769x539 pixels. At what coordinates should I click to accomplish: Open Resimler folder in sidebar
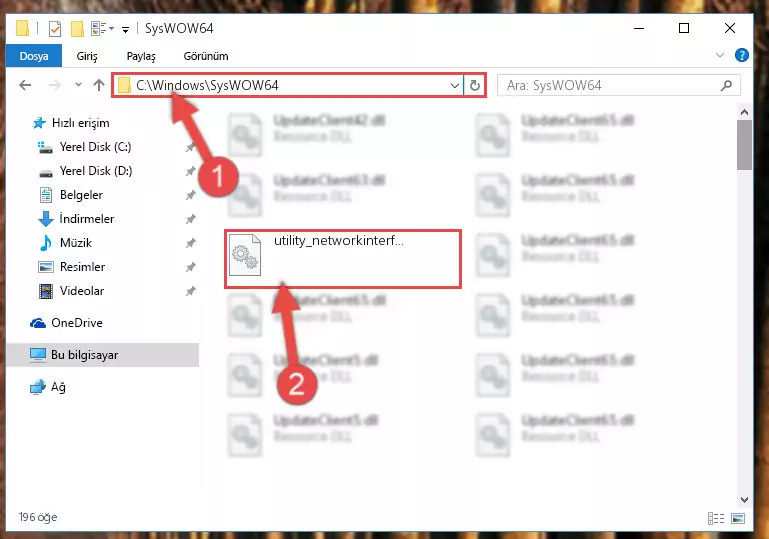click(x=82, y=267)
